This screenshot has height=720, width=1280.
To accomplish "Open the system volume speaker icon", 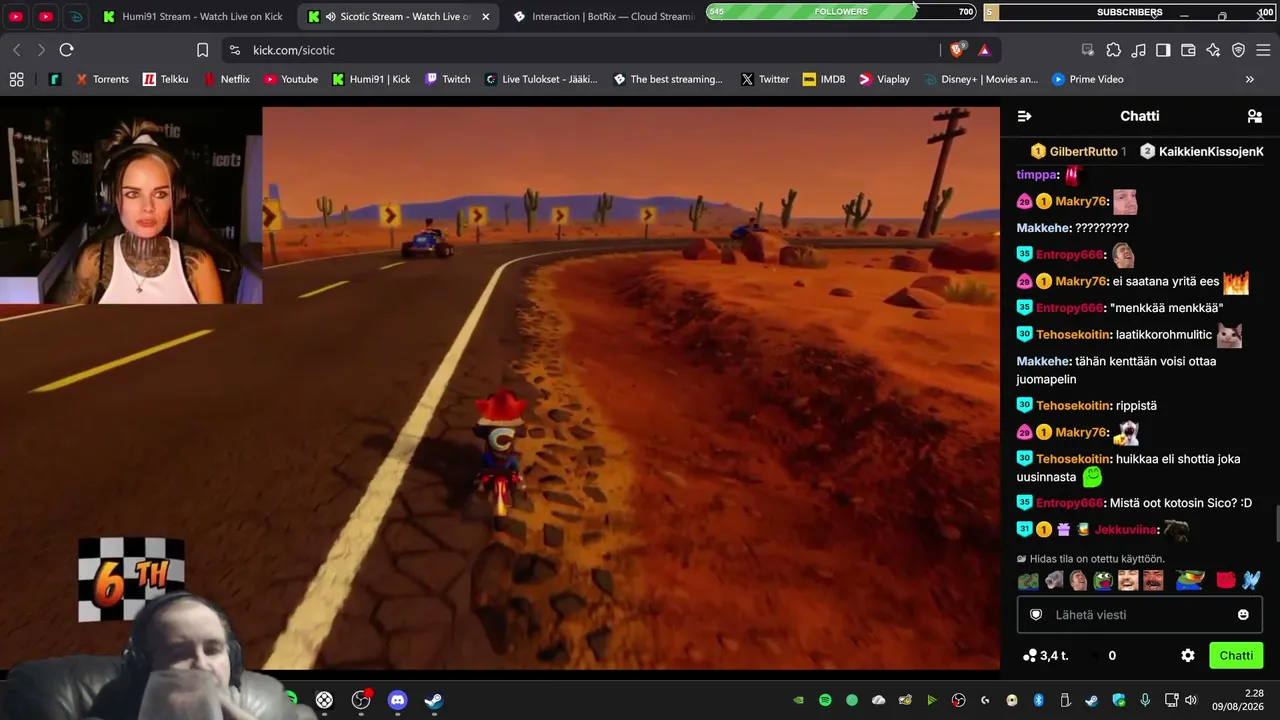I will (1190, 700).
